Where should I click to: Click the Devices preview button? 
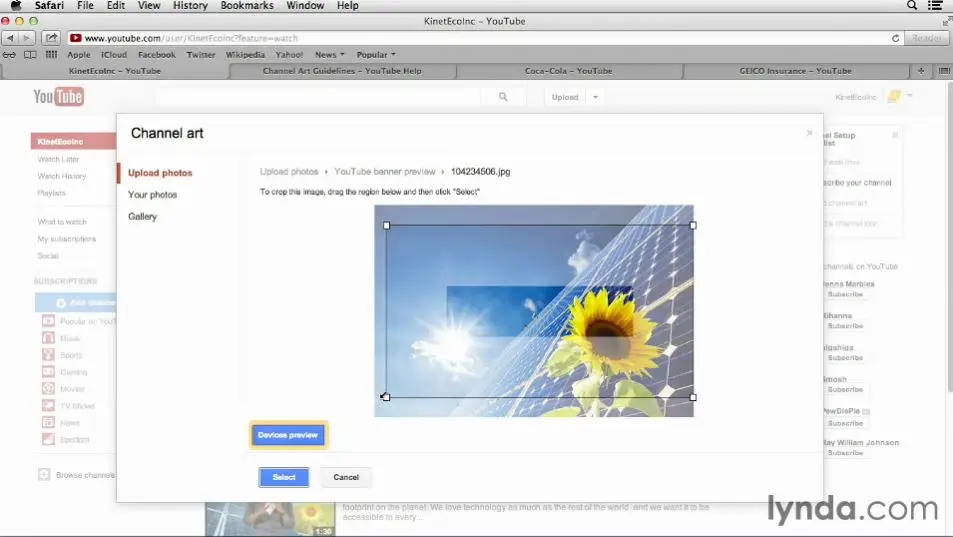[x=289, y=435]
